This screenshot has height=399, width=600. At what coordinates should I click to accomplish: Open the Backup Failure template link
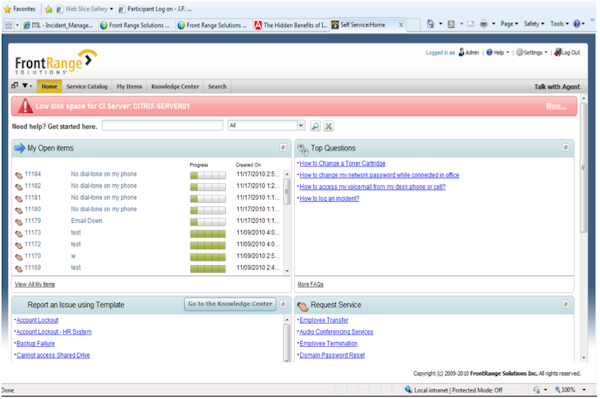tap(36, 344)
